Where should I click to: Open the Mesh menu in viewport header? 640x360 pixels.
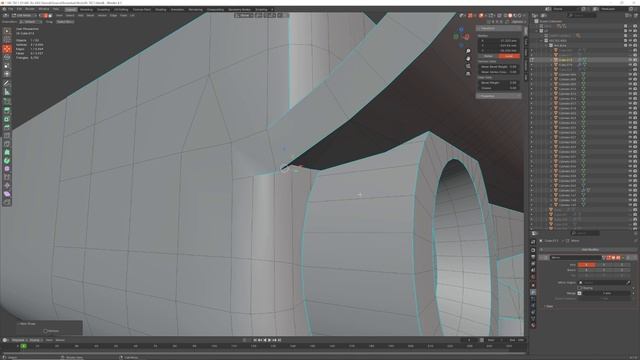(x=90, y=16)
